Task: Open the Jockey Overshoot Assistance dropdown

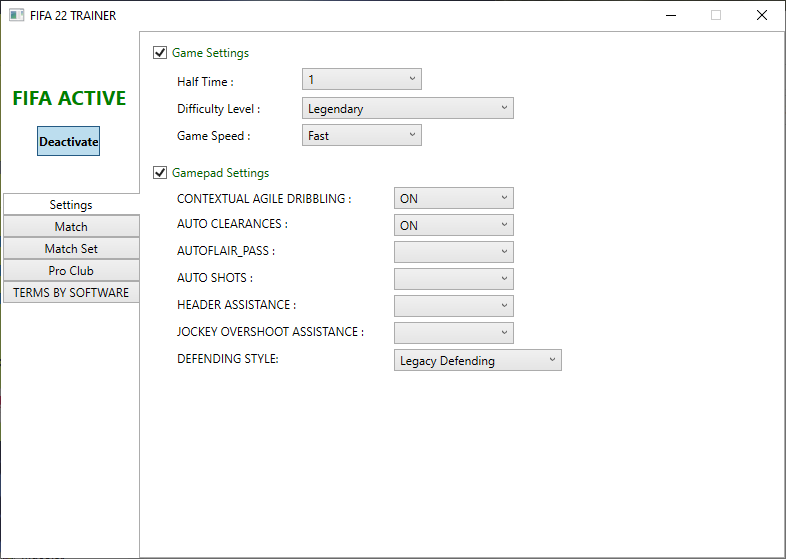Action: coord(454,333)
